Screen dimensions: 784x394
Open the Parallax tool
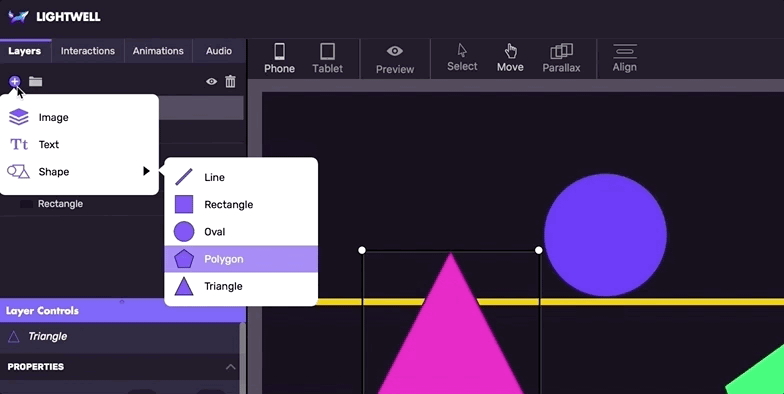pyautogui.click(x=561, y=58)
